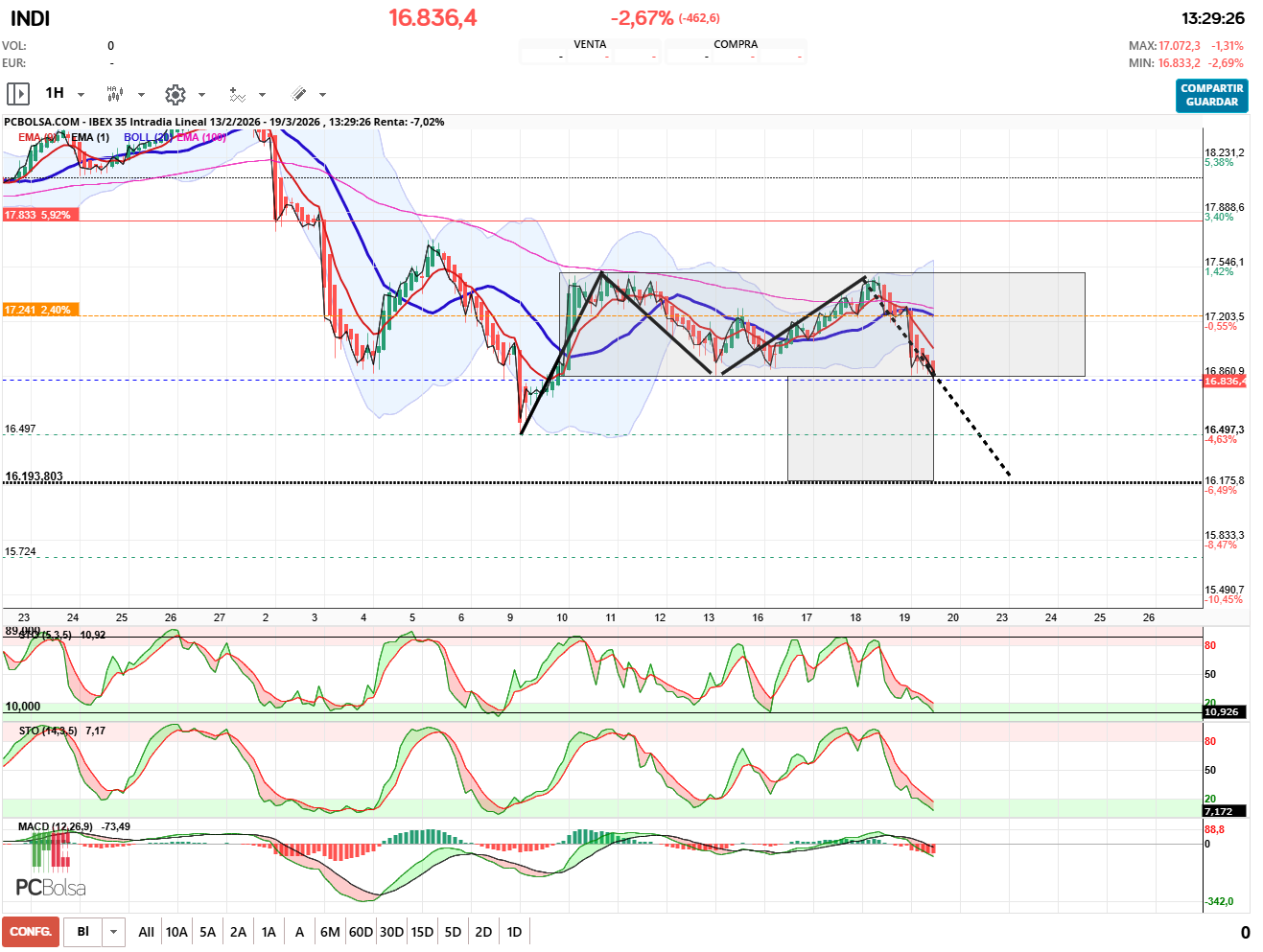This screenshot has width=1263, height=952.
Task: Select the 1D range button
Action: [x=514, y=931]
